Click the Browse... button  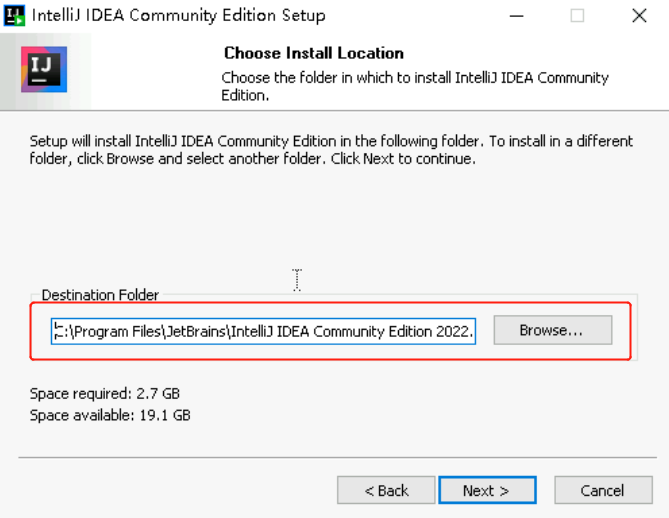click(x=553, y=330)
